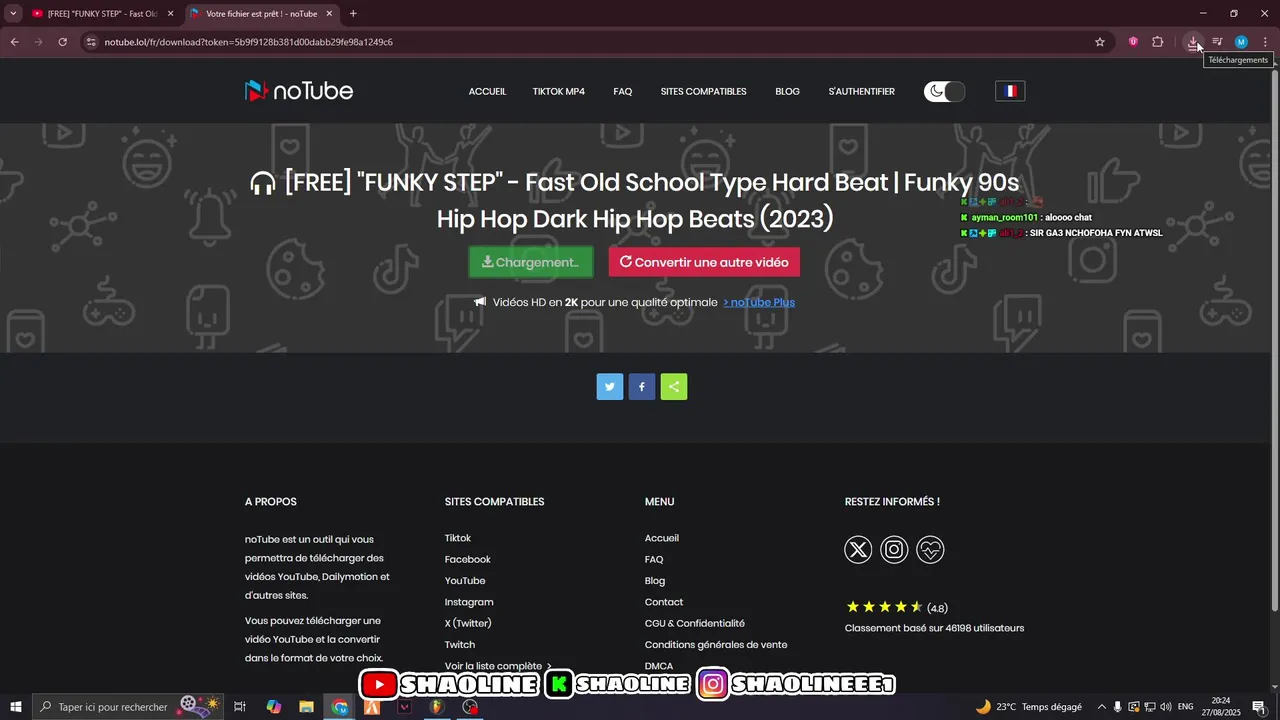The image size is (1280, 720).
Task: Click the Accueil link in footer menu
Action: tap(662, 538)
